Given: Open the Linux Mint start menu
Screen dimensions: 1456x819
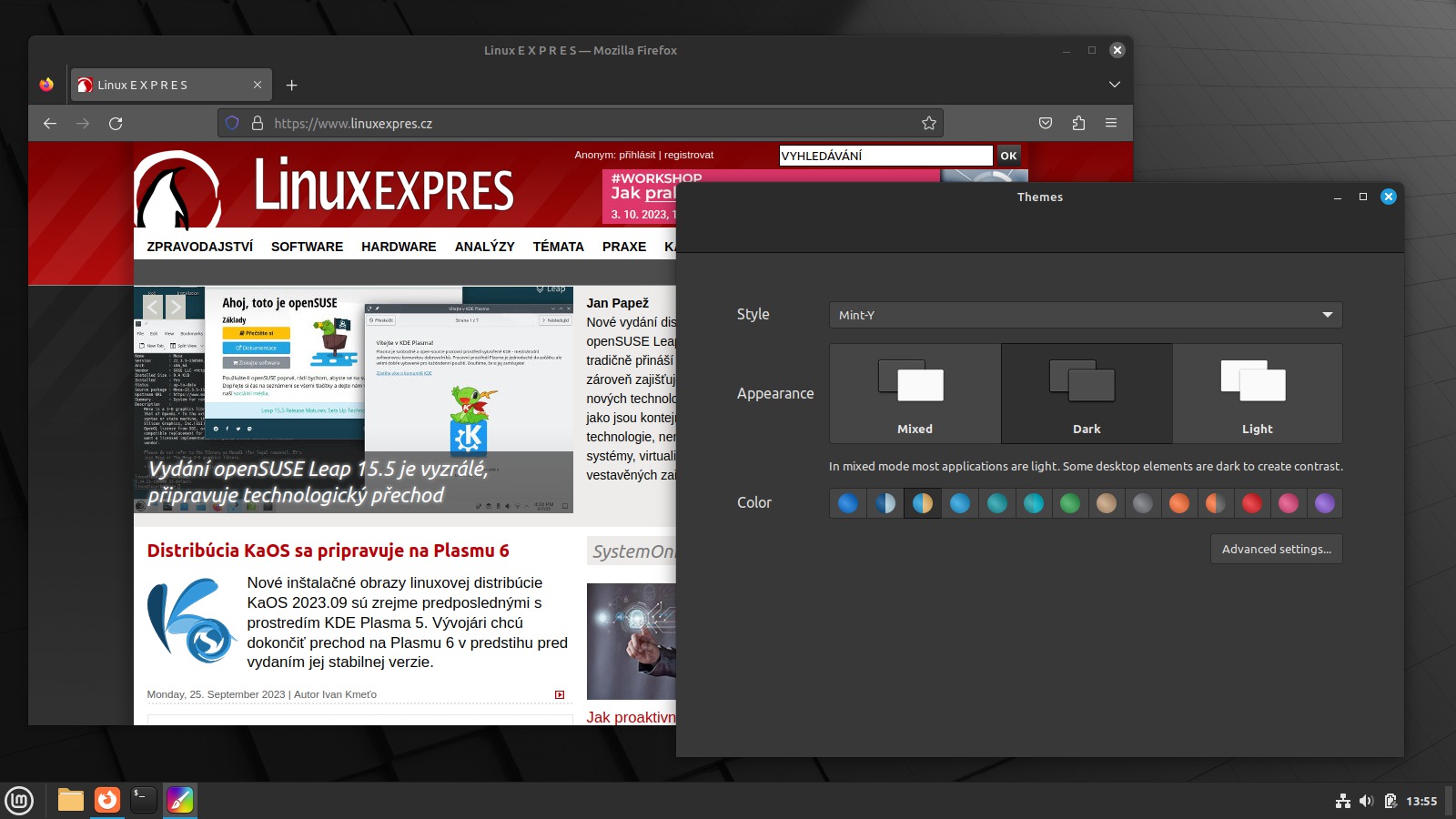Looking at the screenshot, I should 19,800.
